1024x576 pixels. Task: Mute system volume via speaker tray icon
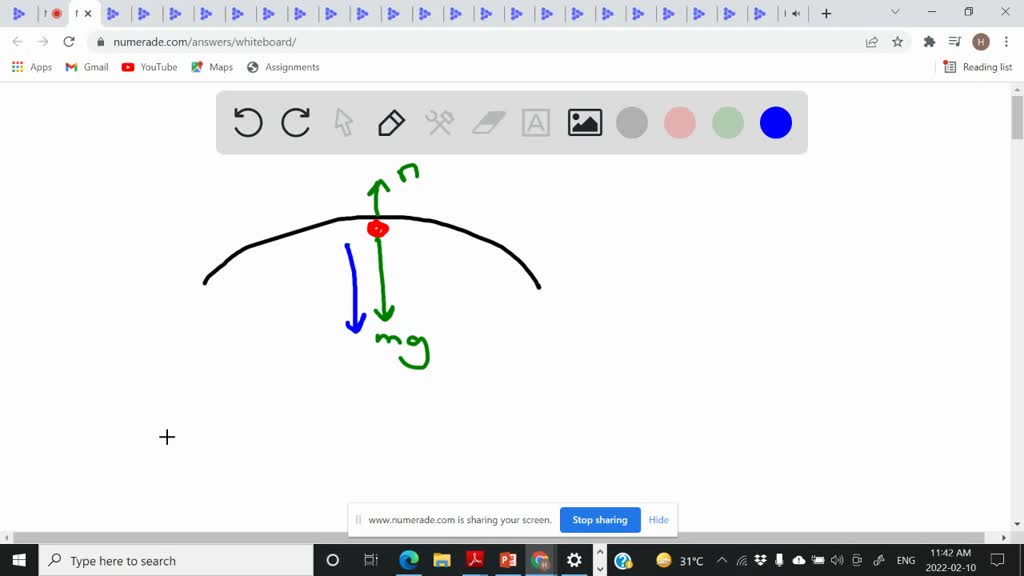837,560
